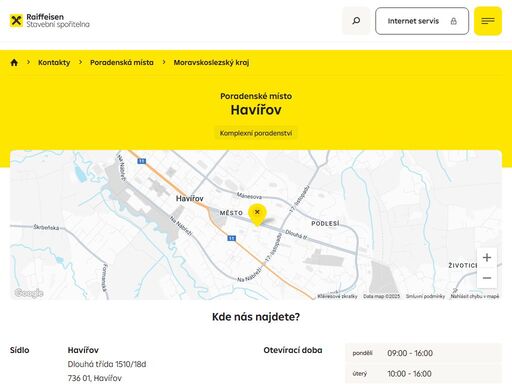Viewport: 512px width, 384px height.
Task: Click the úterý 10:00 - 16:00 row
Action: [423, 374]
